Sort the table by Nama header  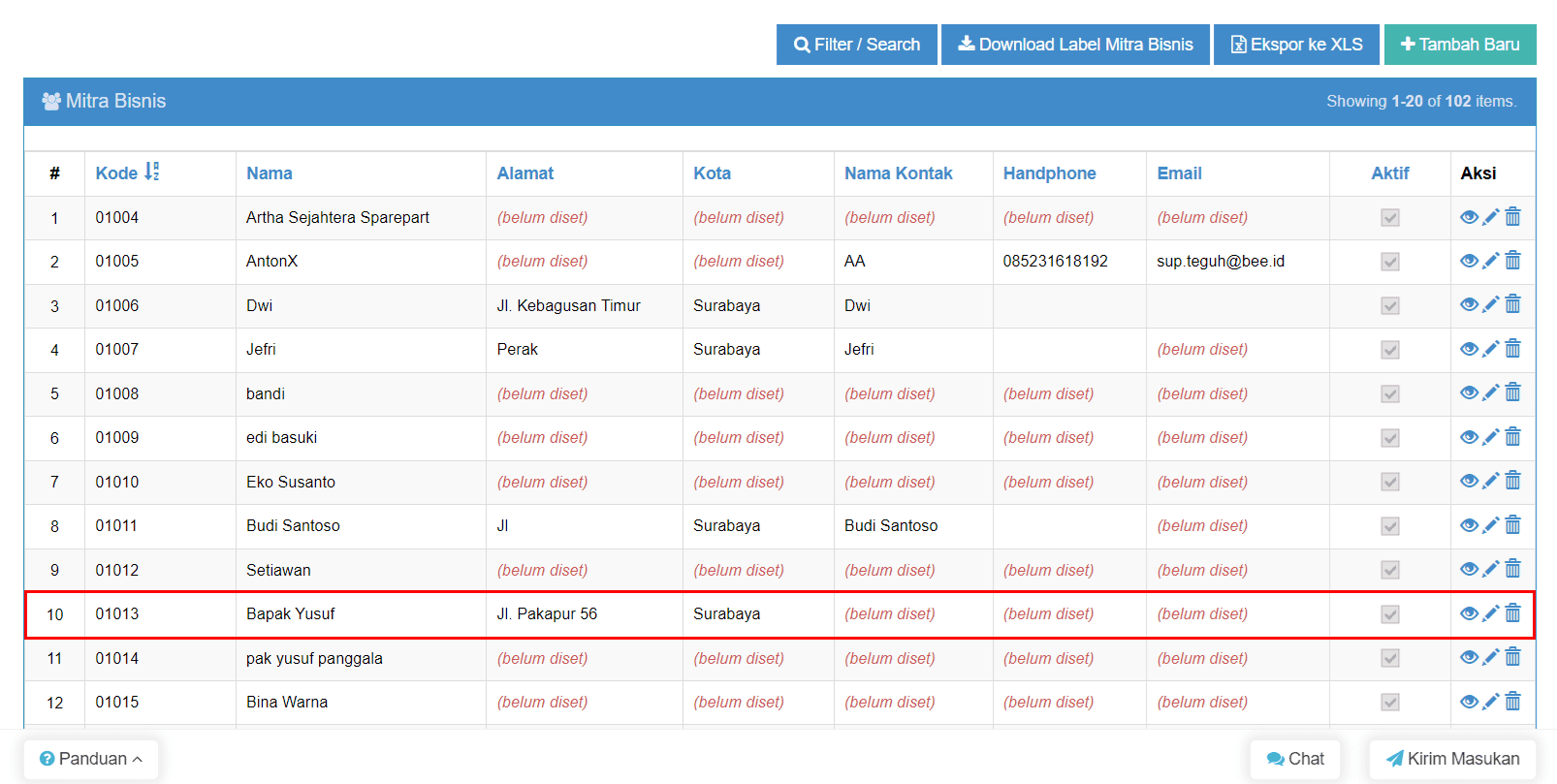269,173
